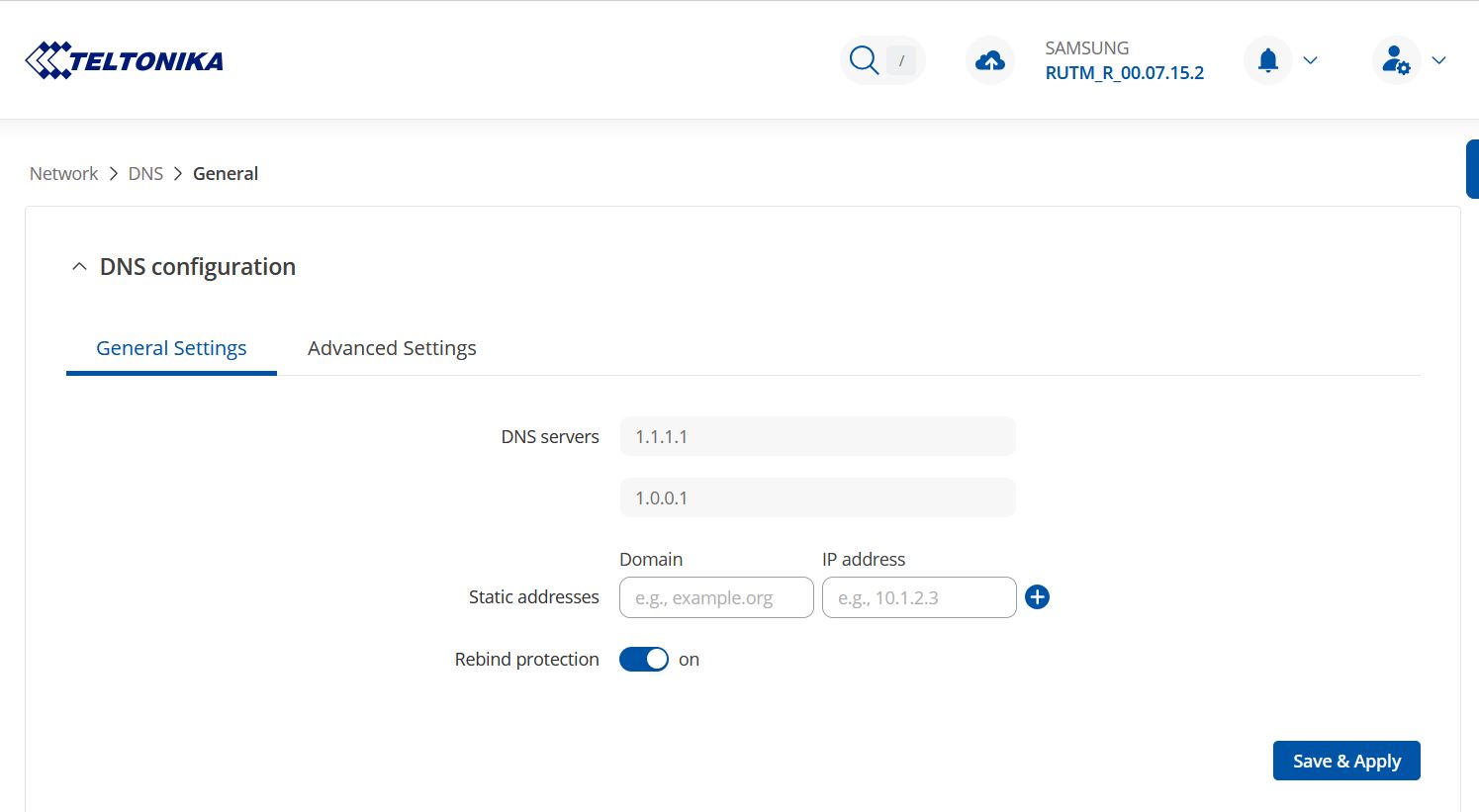Go to Network in the breadcrumb
The height and width of the screenshot is (812, 1479).
coord(63,174)
